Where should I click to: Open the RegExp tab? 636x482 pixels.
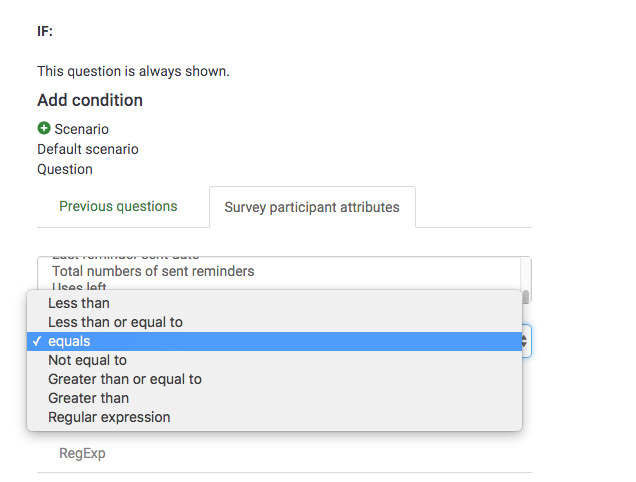coord(82,453)
